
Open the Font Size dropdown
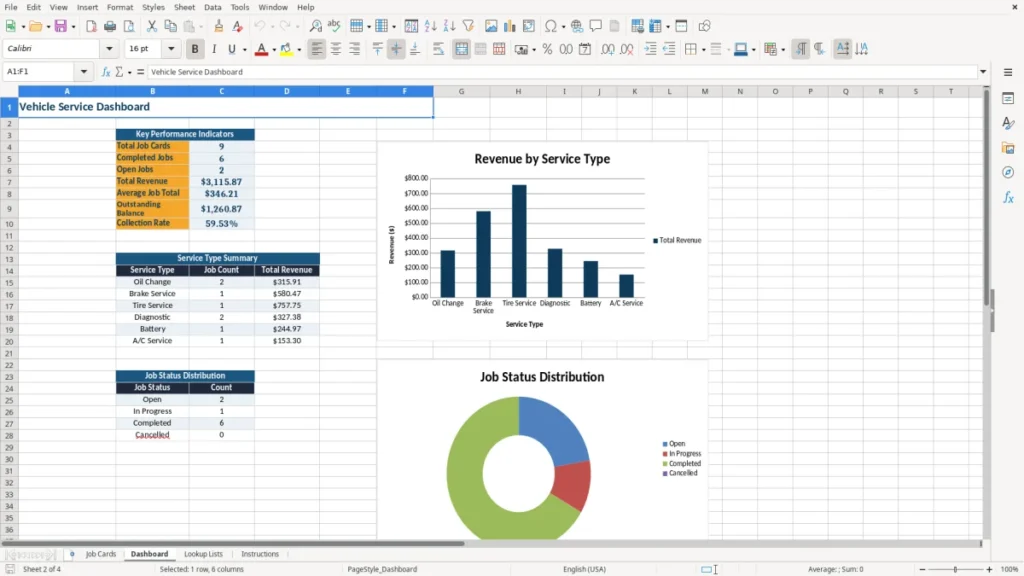point(171,49)
